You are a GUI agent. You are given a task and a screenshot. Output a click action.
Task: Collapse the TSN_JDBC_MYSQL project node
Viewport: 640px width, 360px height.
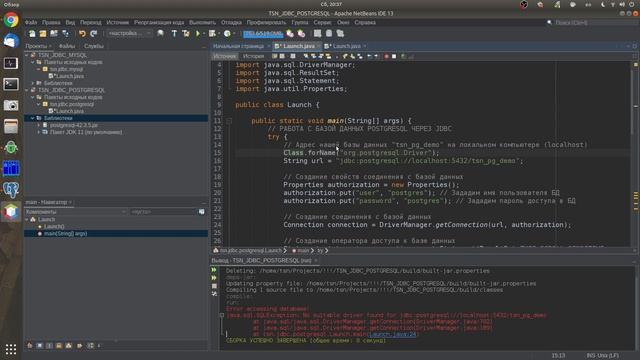pyautogui.click(x=27, y=55)
